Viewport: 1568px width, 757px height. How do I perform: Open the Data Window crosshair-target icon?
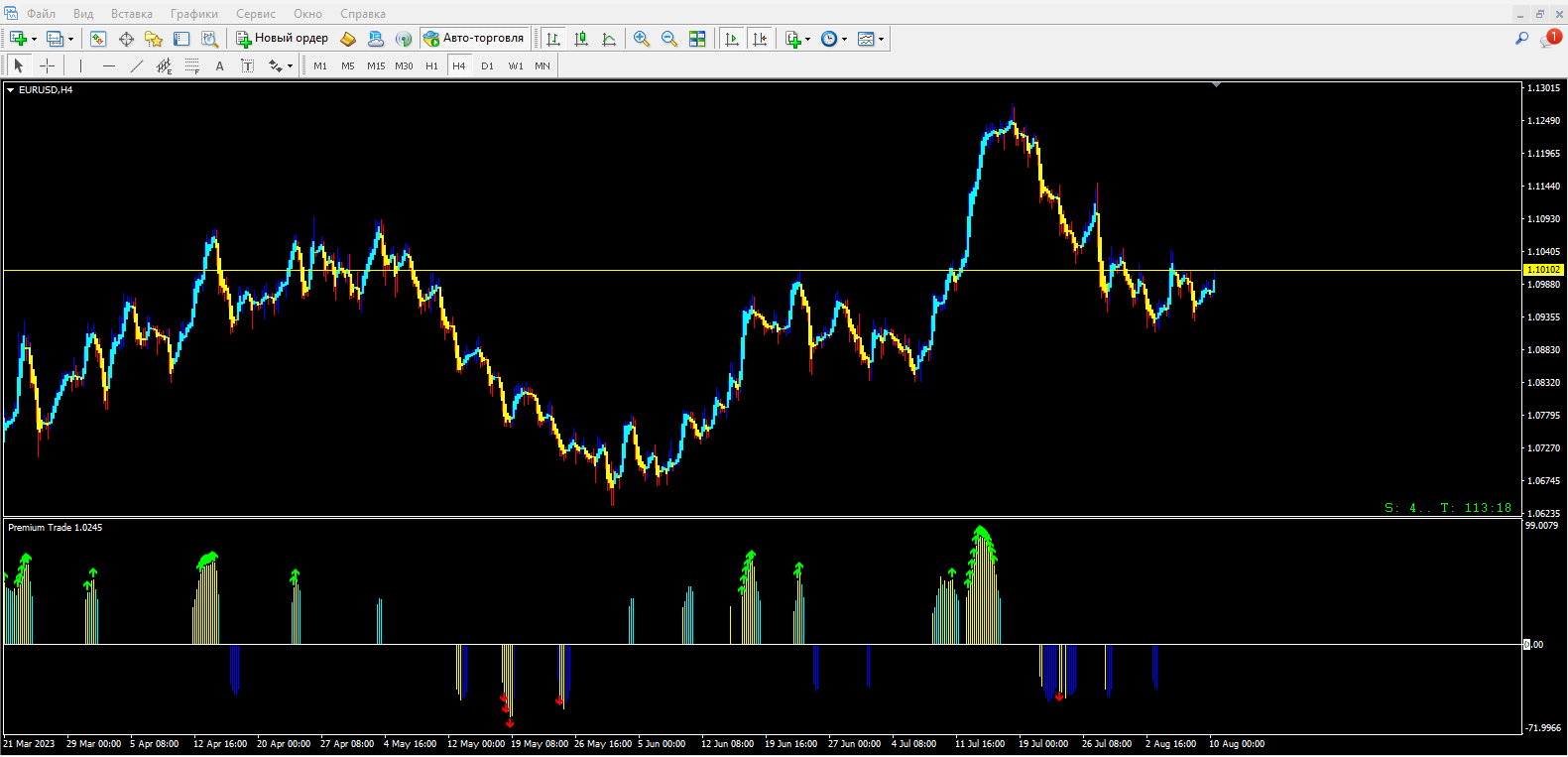click(x=126, y=39)
